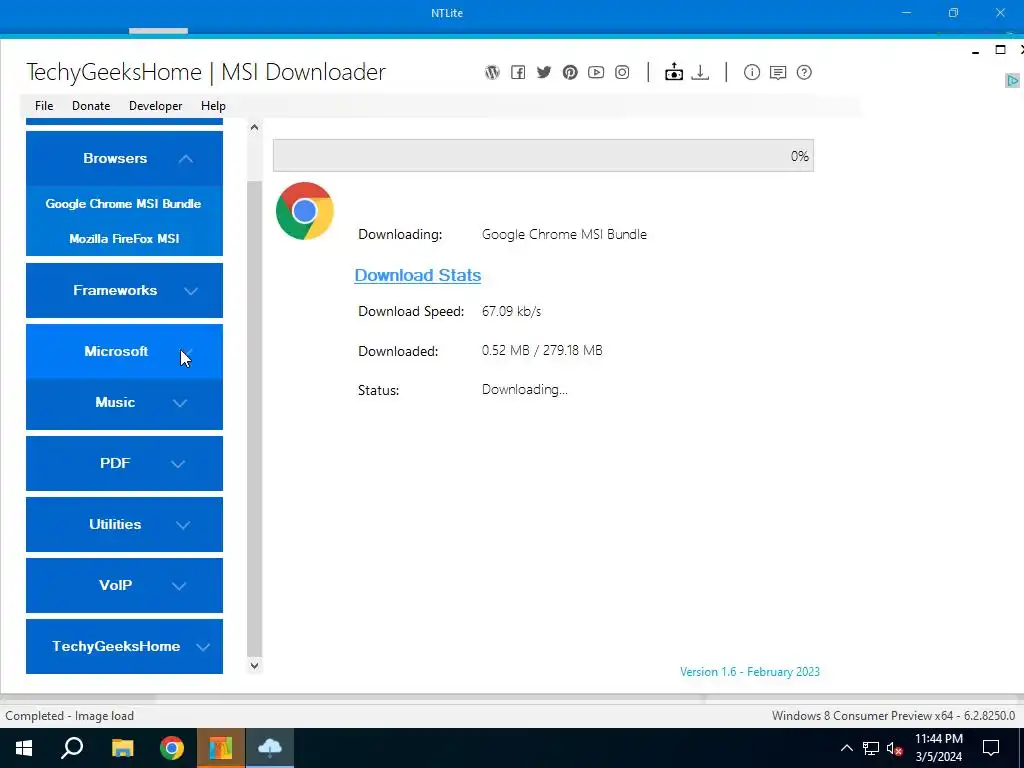This screenshot has width=1024, height=768.
Task: Click the download arrow header icon
Action: click(700, 72)
